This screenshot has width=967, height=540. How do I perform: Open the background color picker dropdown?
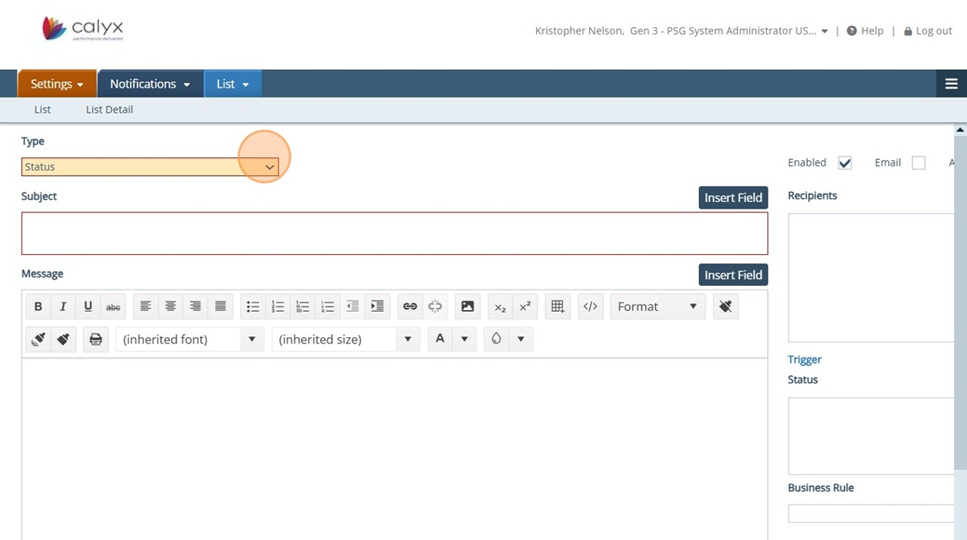click(x=520, y=340)
